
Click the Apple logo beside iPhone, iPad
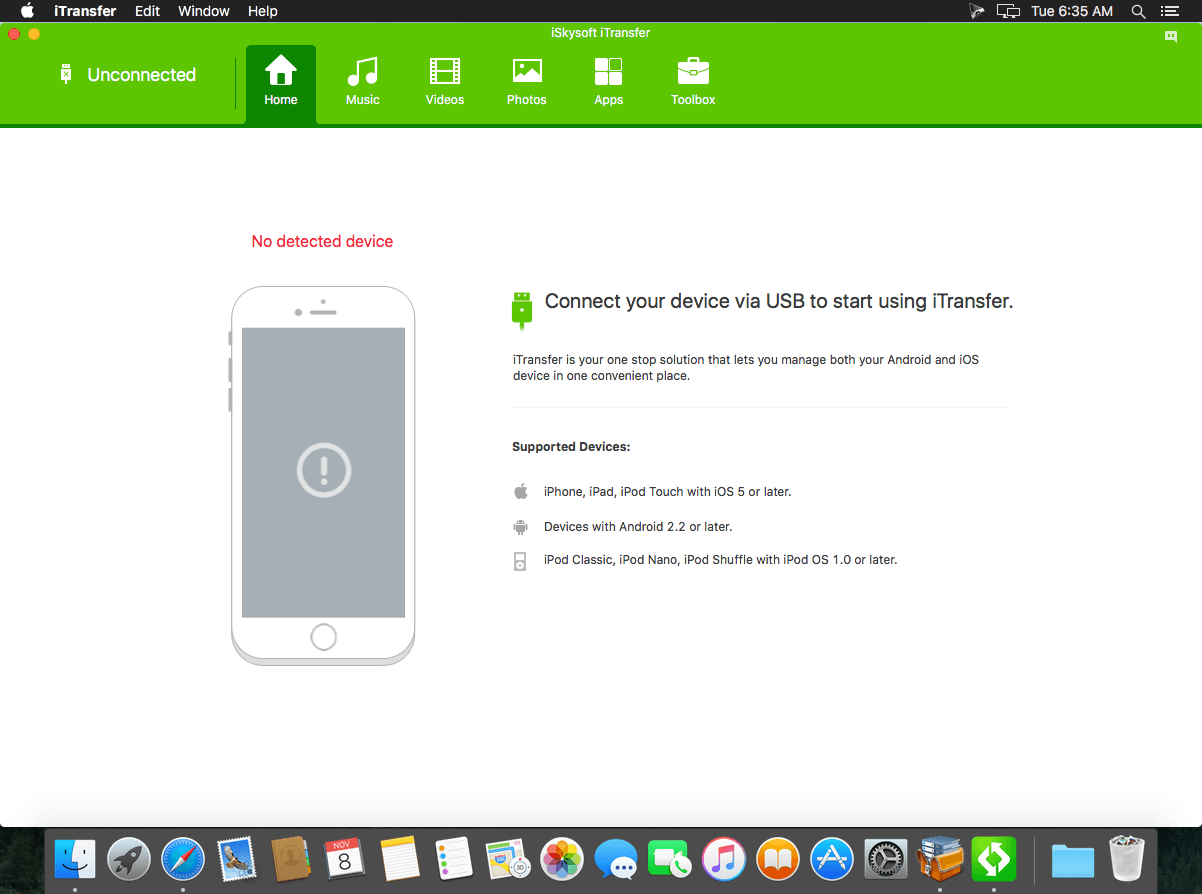pos(520,491)
